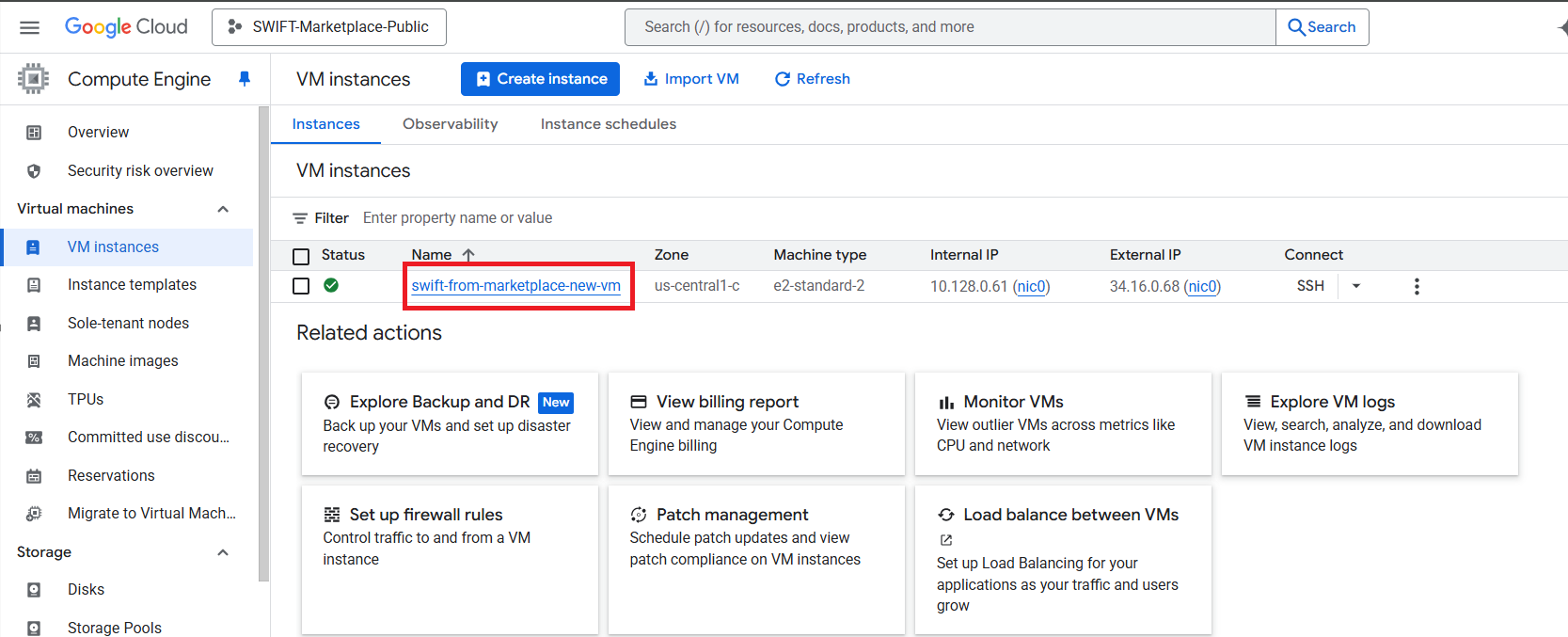Check the swift-from-marketplace-new-vm row checkbox
The height and width of the screenshot is (637, 1568).
(x=301, y=286)
